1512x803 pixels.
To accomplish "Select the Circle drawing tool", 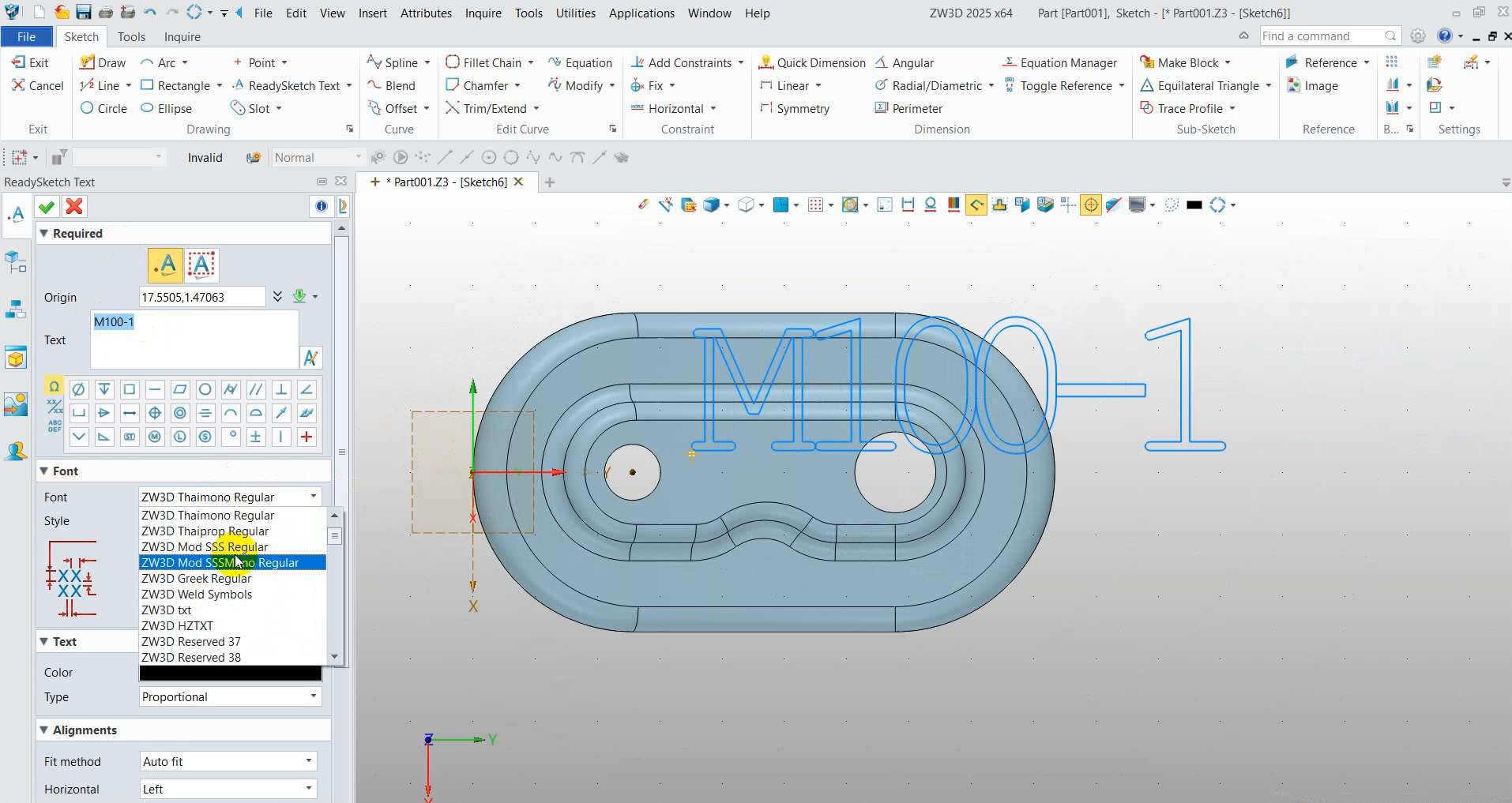I will pos(103,108).
